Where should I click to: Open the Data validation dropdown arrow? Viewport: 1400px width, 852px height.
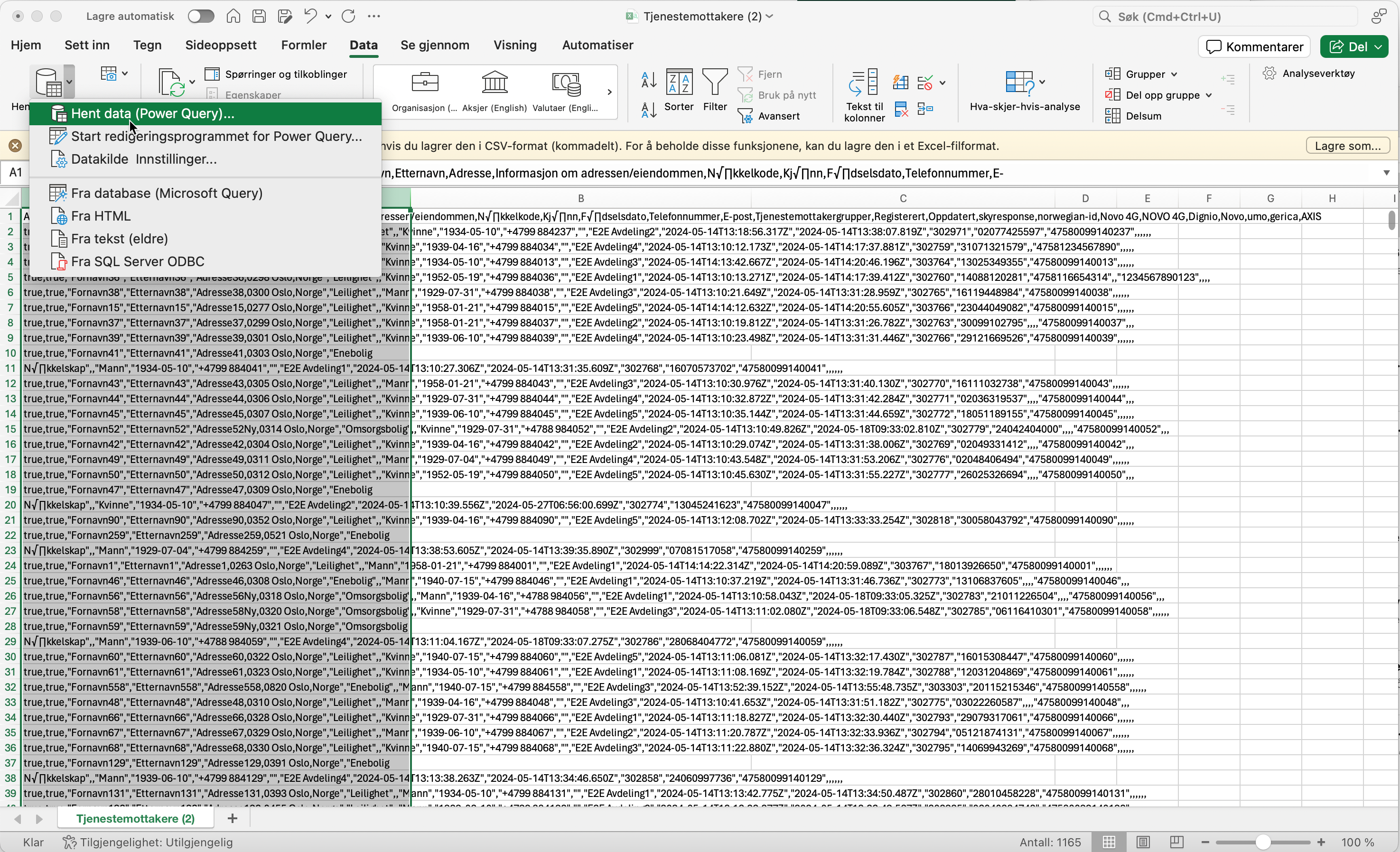(942, 83)
